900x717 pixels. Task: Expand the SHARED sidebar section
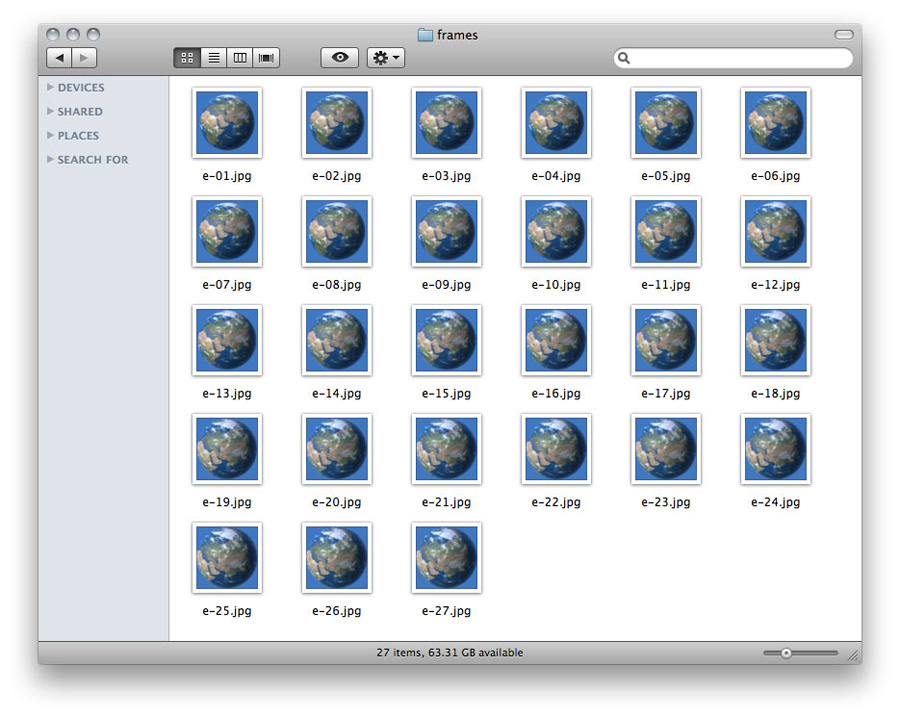[51, 112]
